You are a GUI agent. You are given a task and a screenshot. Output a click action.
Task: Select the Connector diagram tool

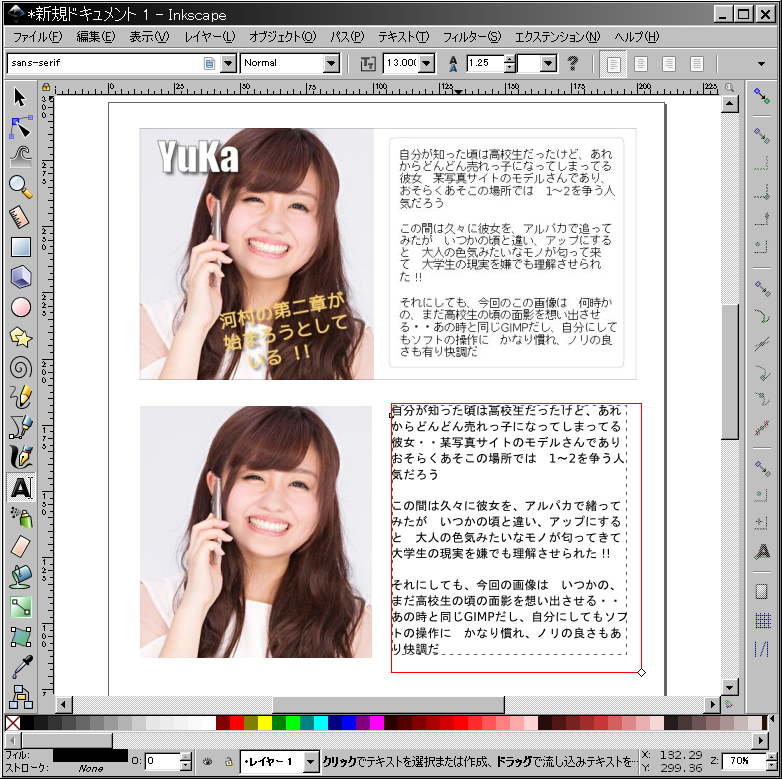pyautogui.click(x=21, y=697)
